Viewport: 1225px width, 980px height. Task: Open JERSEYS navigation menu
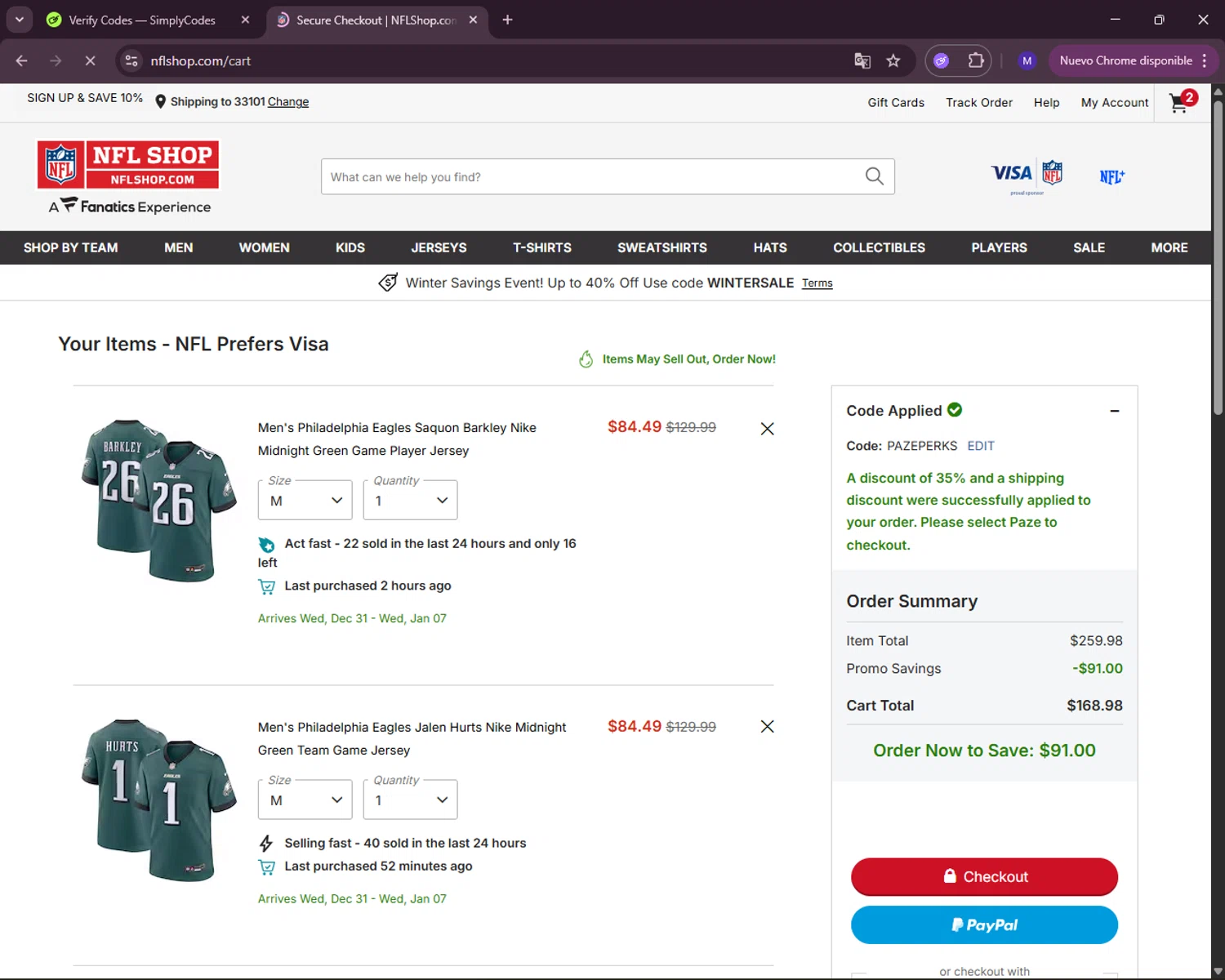439,247
